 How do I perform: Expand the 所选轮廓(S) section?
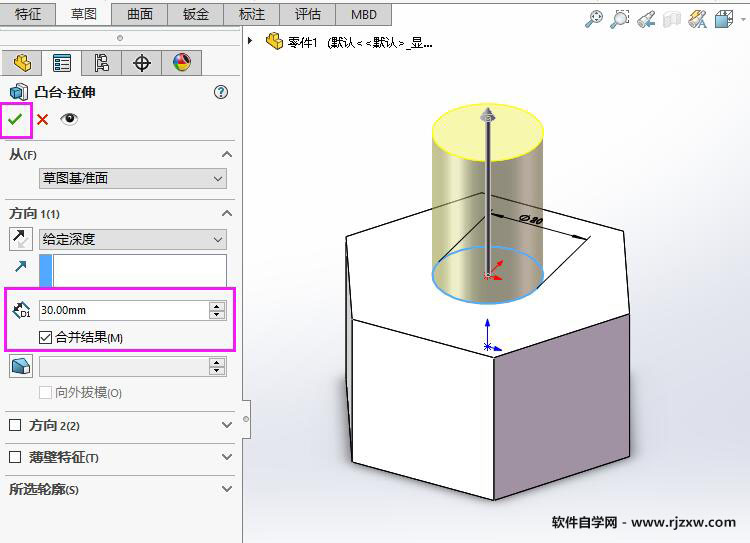[x=227, y=489]
